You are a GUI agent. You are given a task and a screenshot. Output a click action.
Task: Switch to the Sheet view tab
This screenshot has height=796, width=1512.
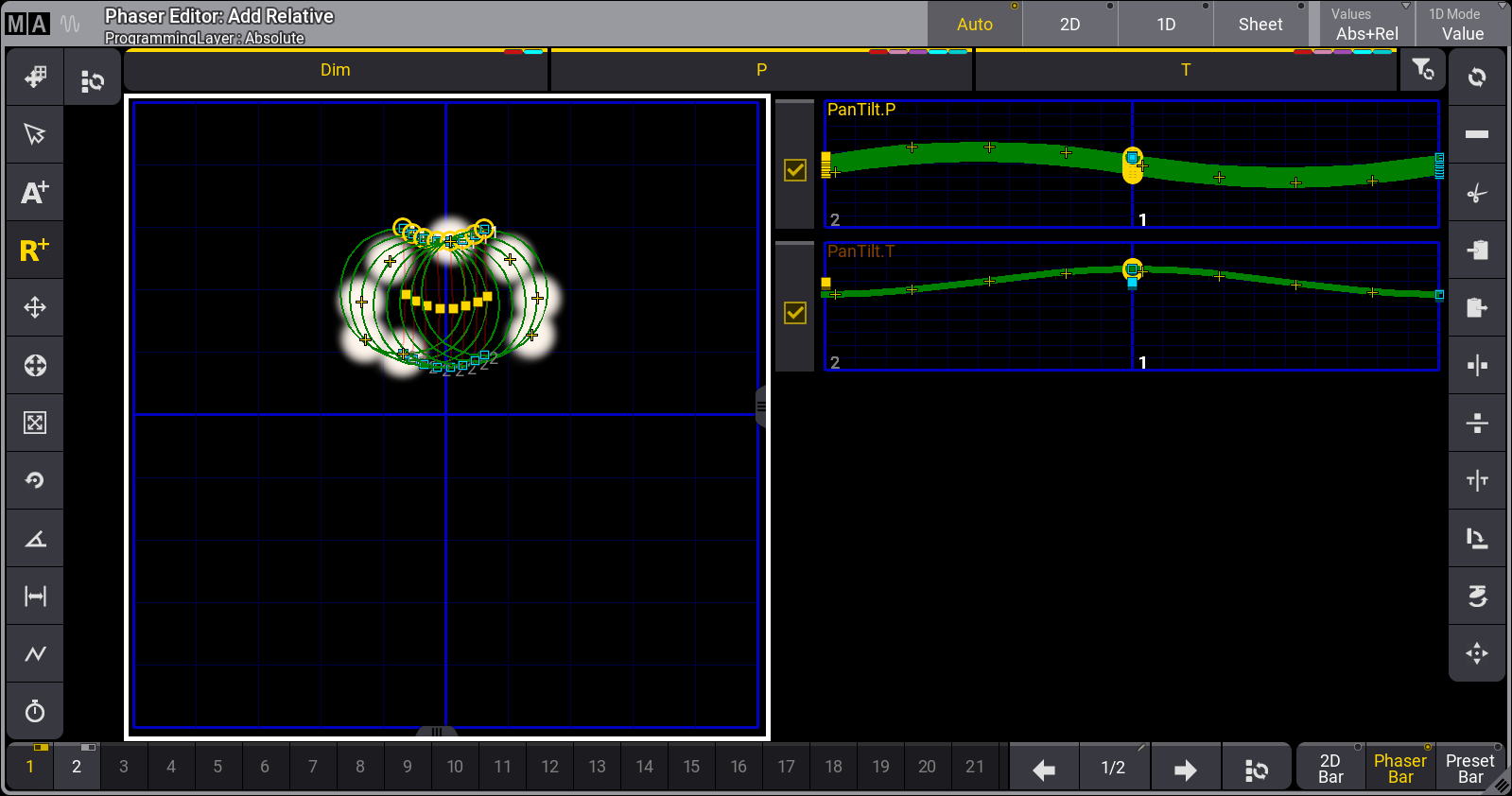(x=1260, y=25)
